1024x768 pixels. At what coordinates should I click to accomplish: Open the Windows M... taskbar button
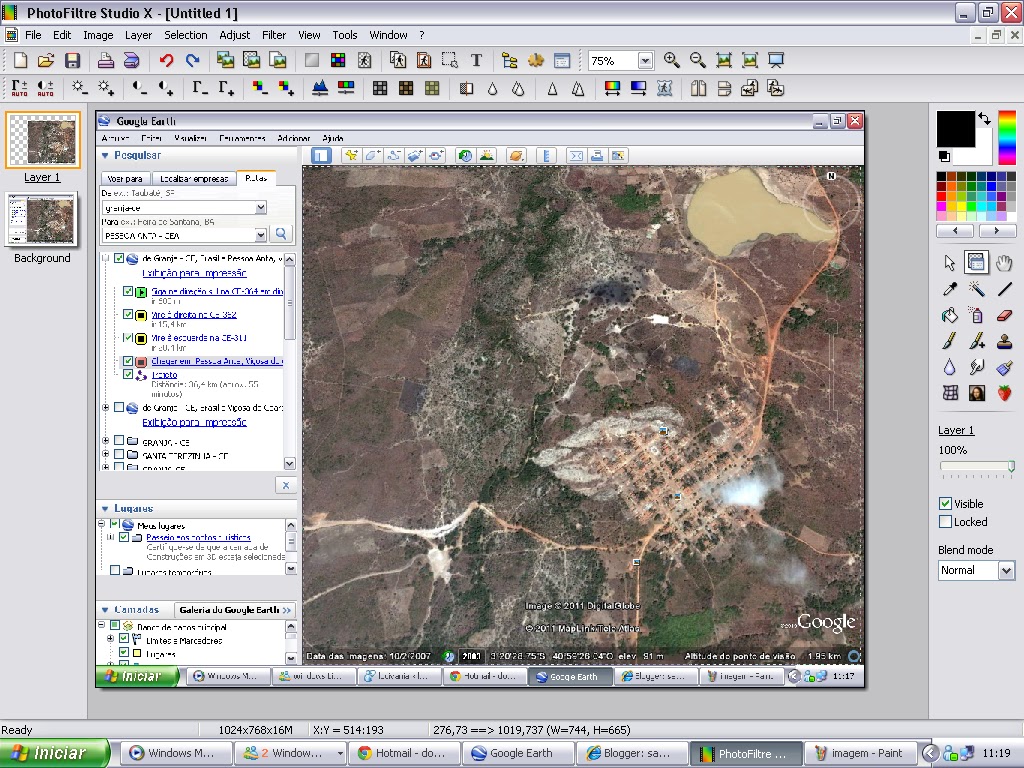pyautogui.click(x=176, y=753)
